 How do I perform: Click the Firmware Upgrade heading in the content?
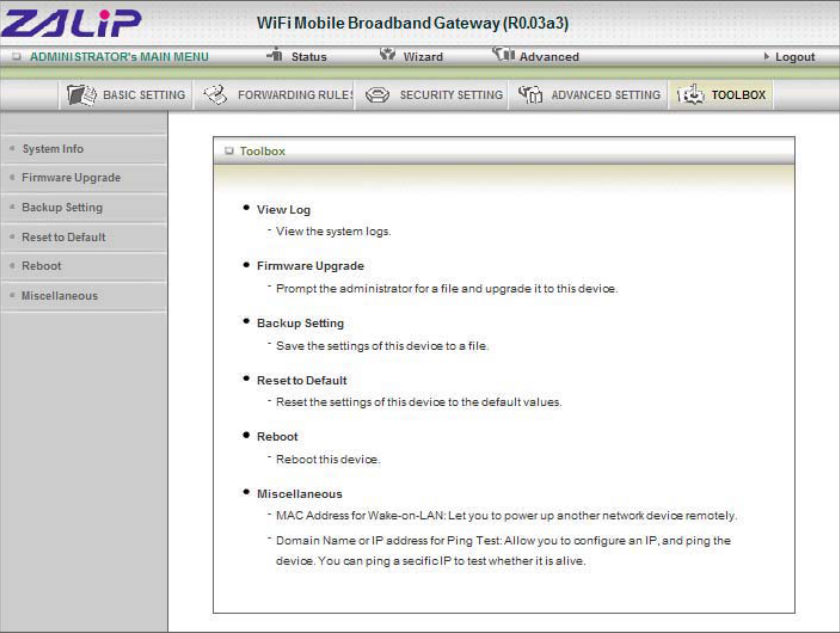click(x=310, y=266)
